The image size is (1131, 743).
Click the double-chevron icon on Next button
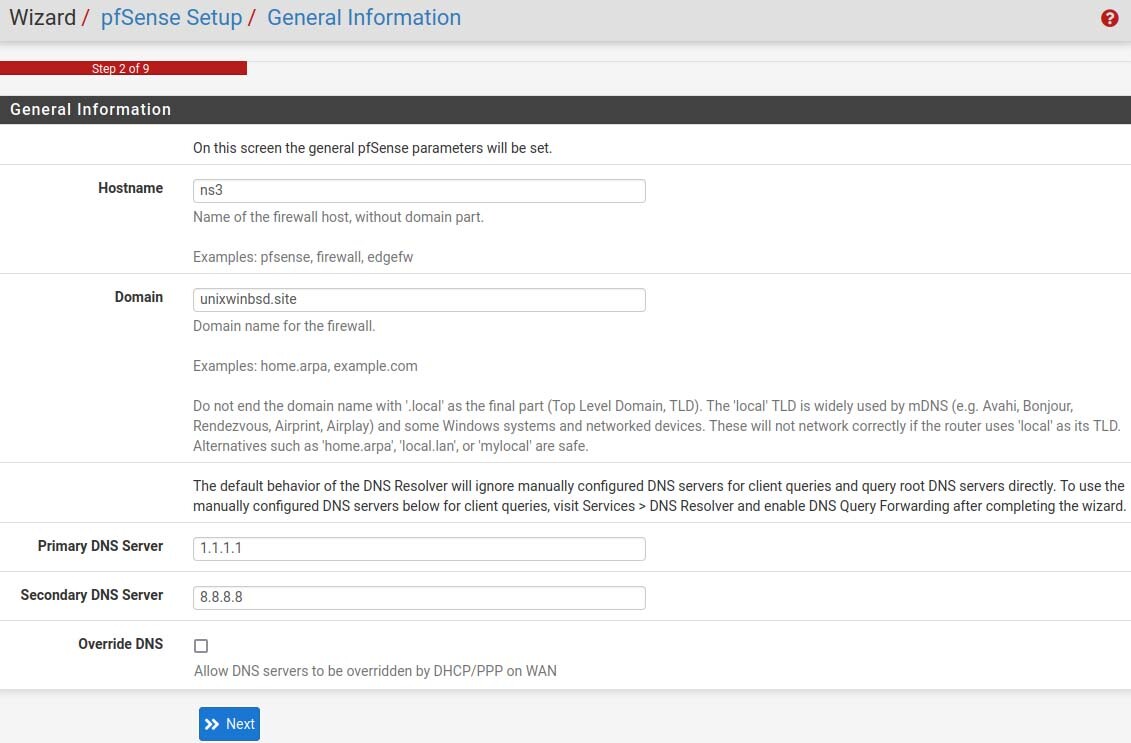(212, 724)
